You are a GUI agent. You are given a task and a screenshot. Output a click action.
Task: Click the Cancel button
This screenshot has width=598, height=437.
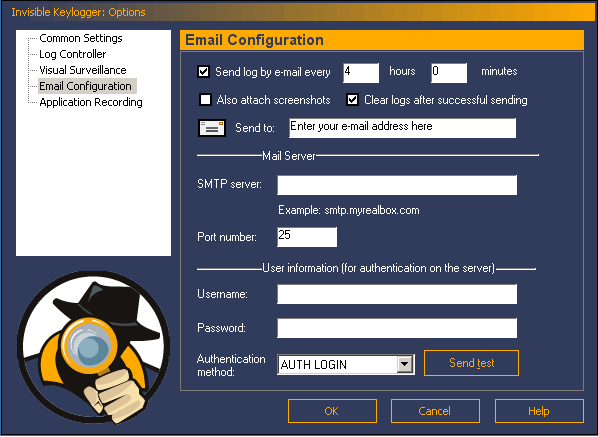[435, 411]
